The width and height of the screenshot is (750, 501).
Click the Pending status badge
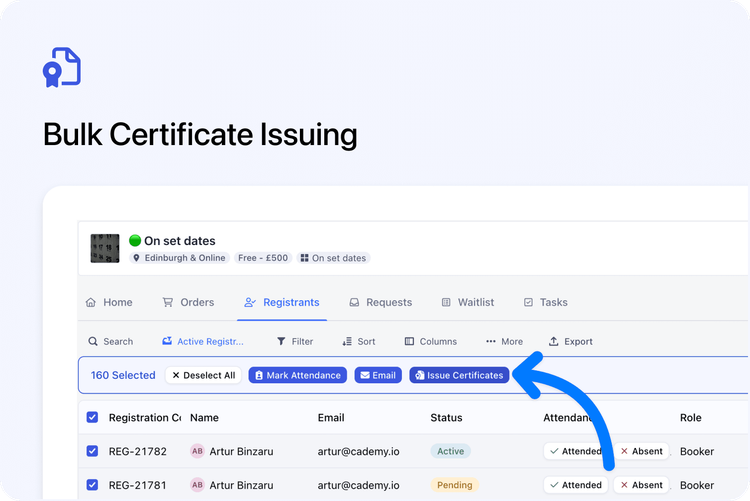[x=454, y=485]
